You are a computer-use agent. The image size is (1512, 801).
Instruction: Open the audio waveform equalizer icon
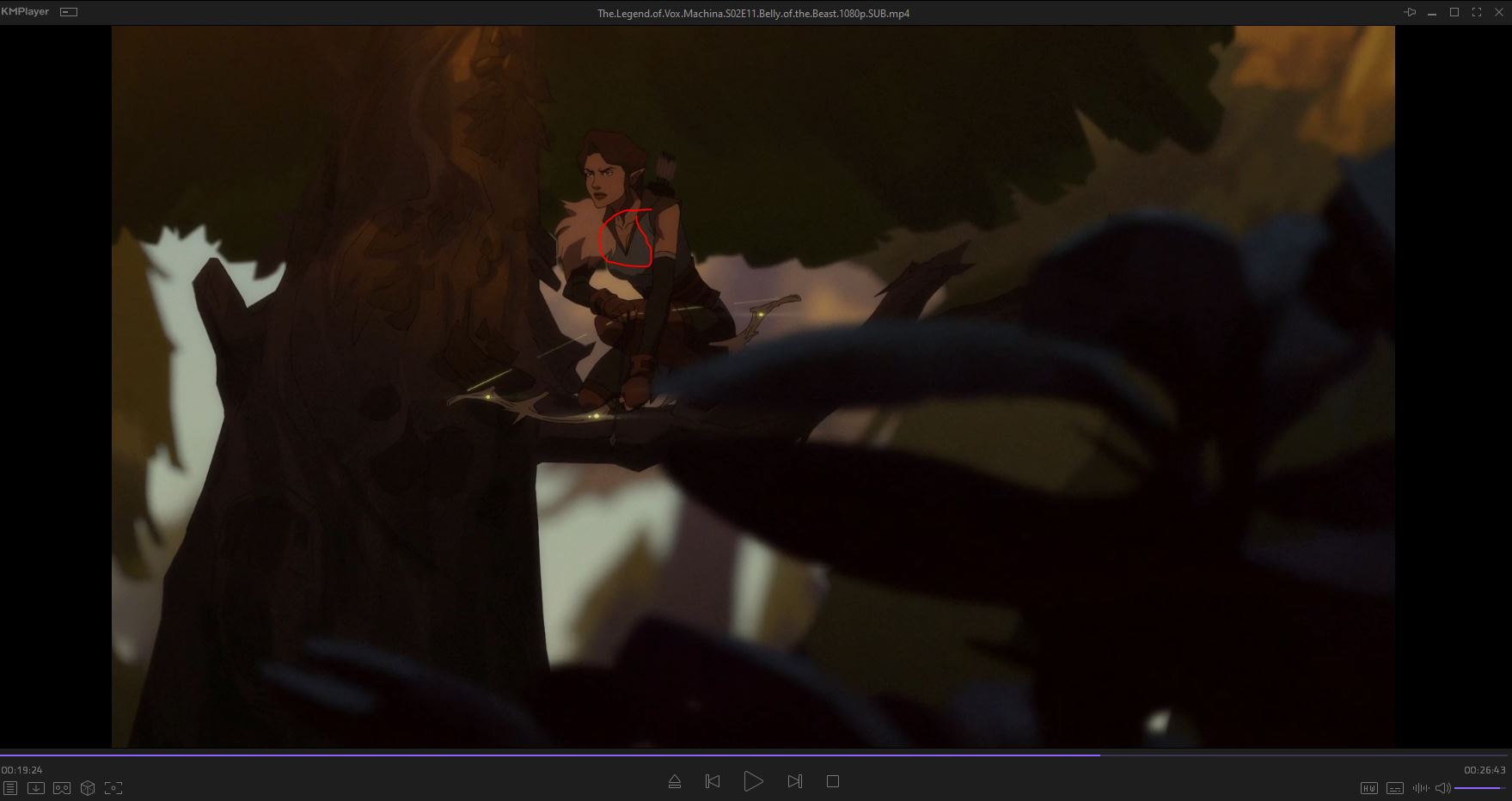point(1420,788)
